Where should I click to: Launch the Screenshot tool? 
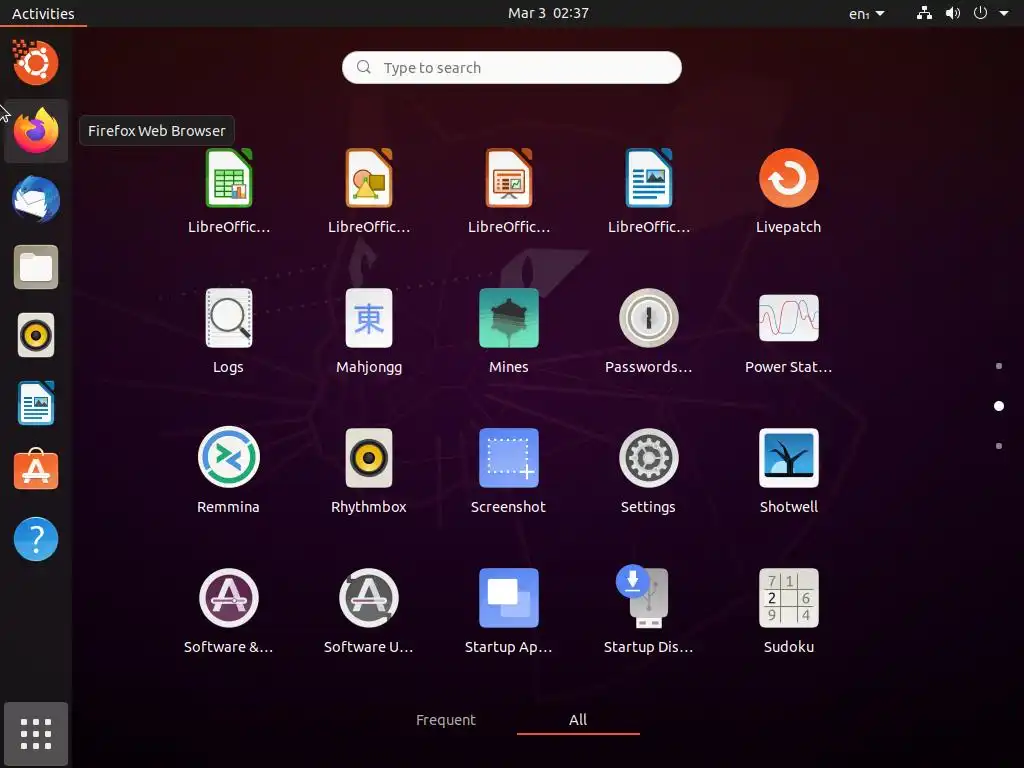click(x=509, y=458)
